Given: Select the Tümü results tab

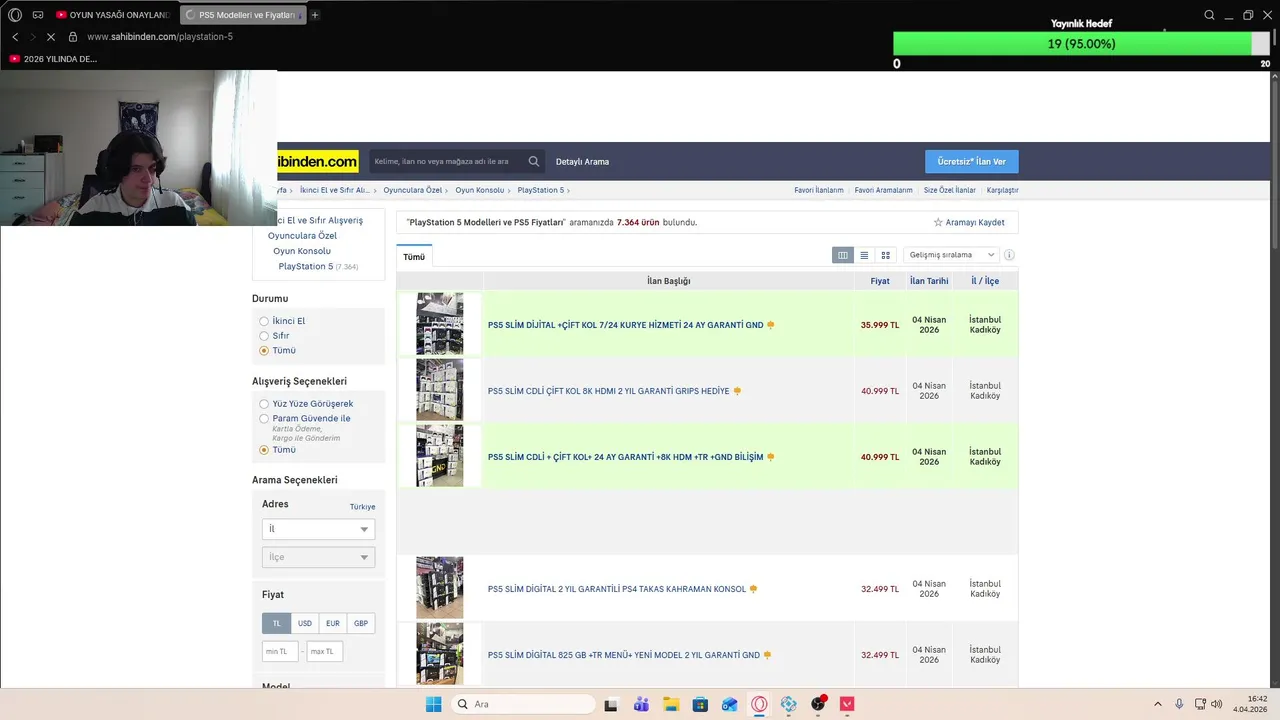Looking at the screenshot, I should tap(414, 257).
